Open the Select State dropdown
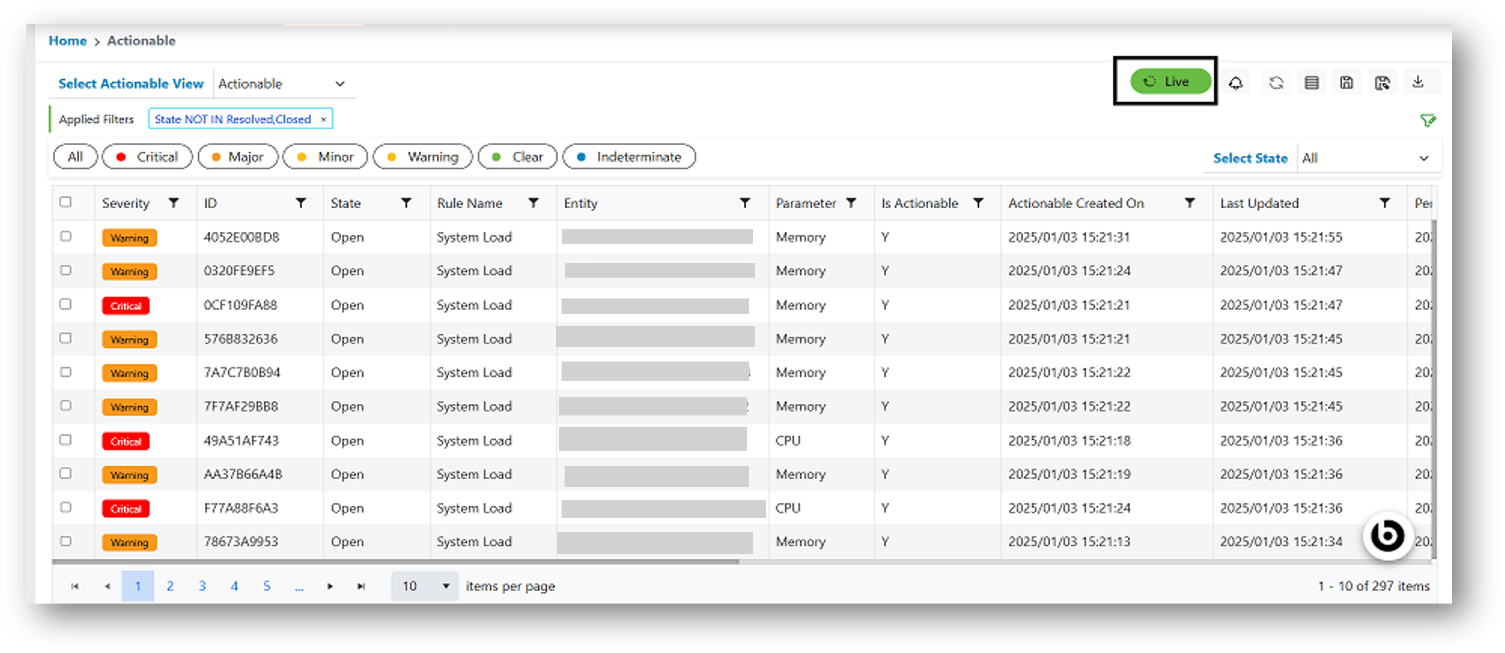Screen dimensions: 1505x653 coord(1367,158)
